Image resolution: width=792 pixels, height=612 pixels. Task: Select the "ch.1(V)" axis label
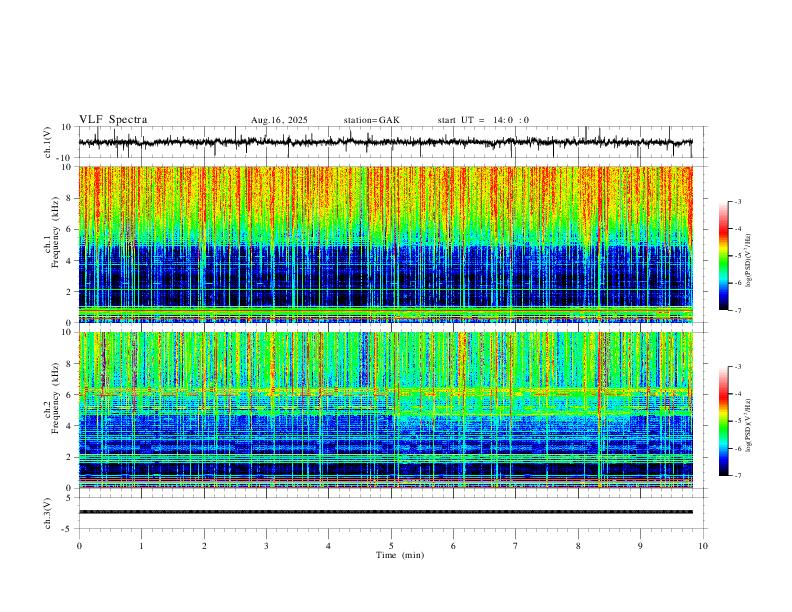coord(48,142)
